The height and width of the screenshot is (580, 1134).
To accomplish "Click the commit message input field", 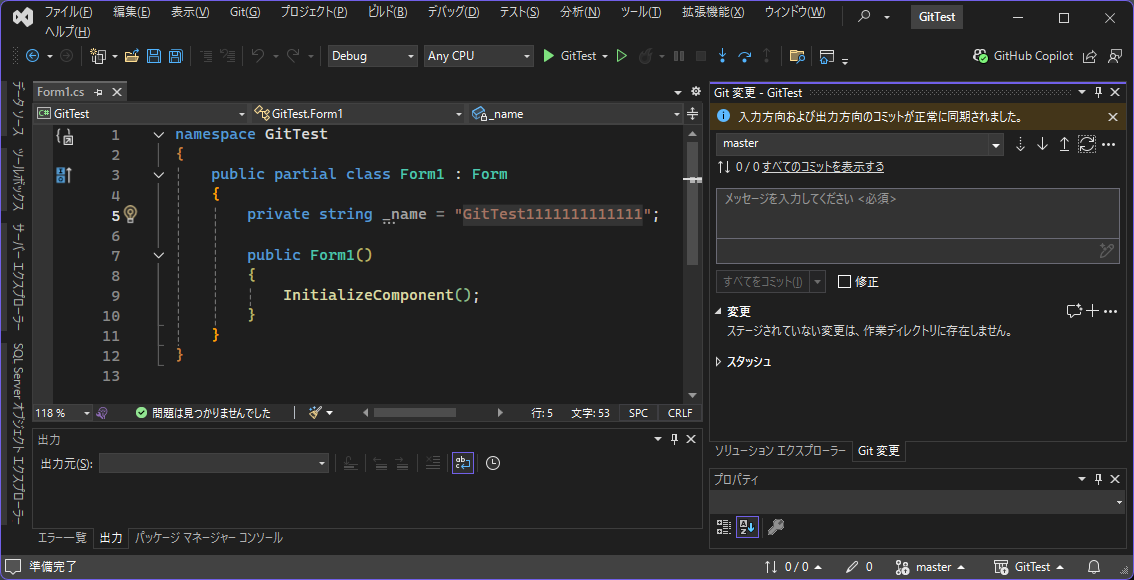I will click(x=917, y=212).
